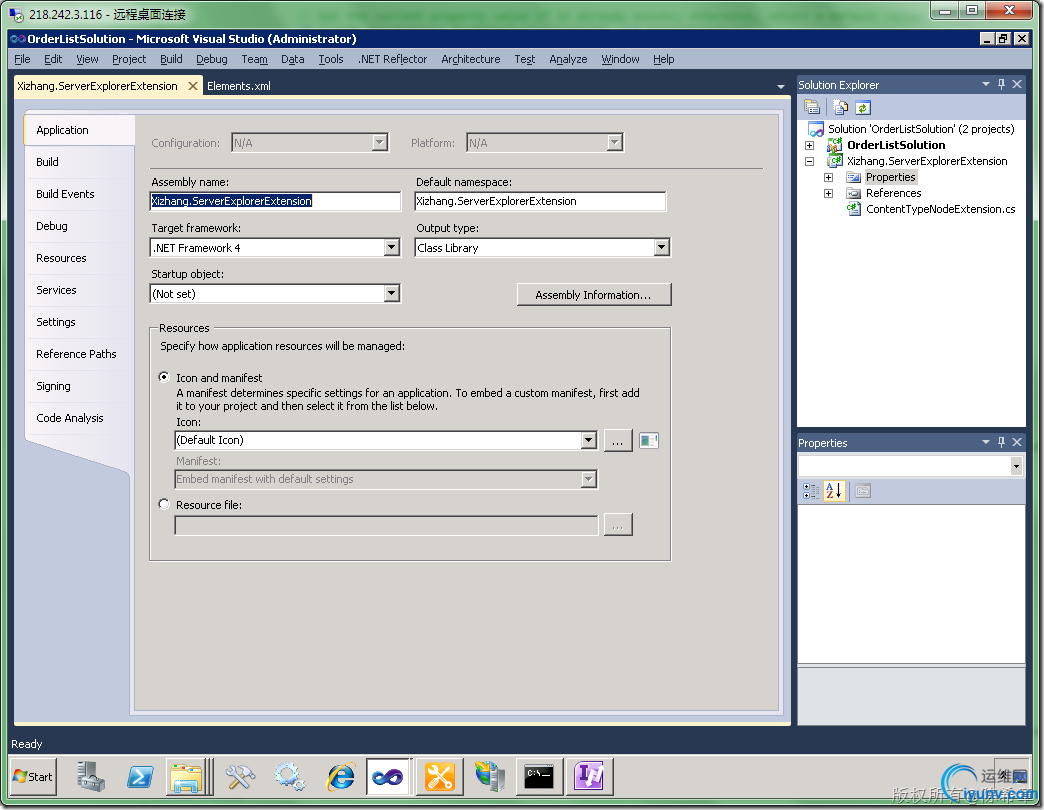Viewport: 1044px width, 810px height.
Task: Select ContentTypeNodeExtension.cs in Solution Explorer
Action: pyautogui.click(x=940, y=209)
